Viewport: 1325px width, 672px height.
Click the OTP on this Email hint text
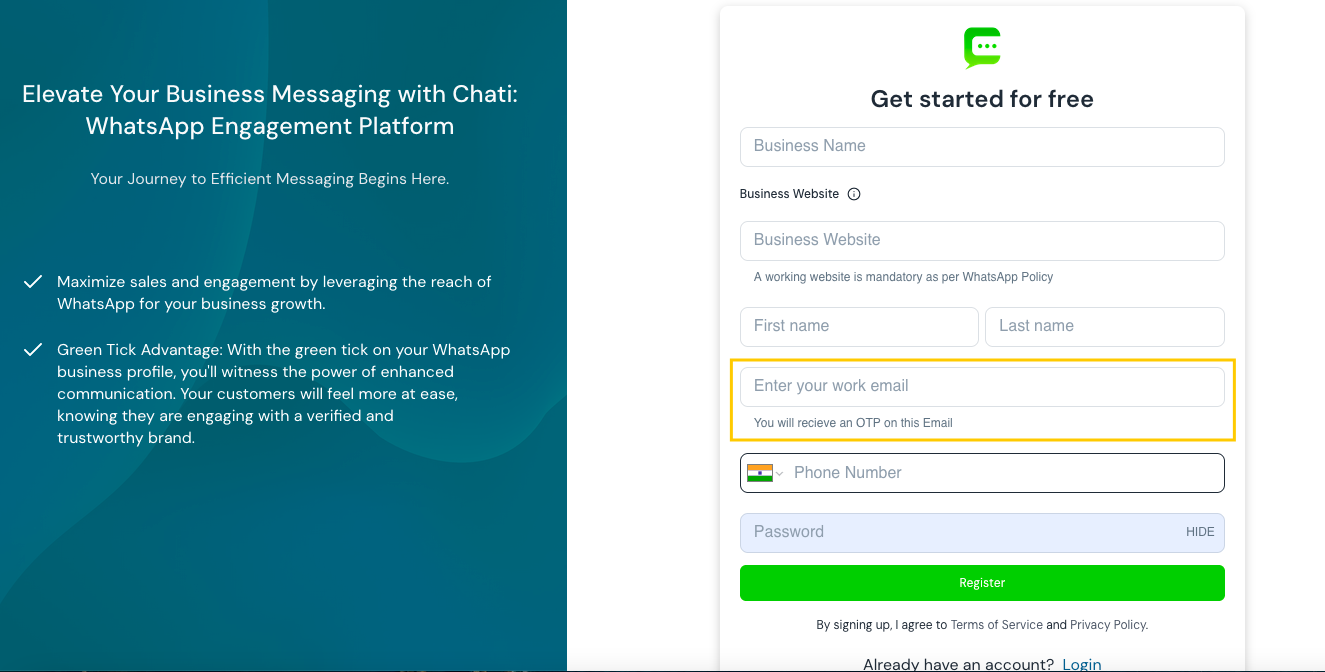pyautogui.click(x=852, y=423)
